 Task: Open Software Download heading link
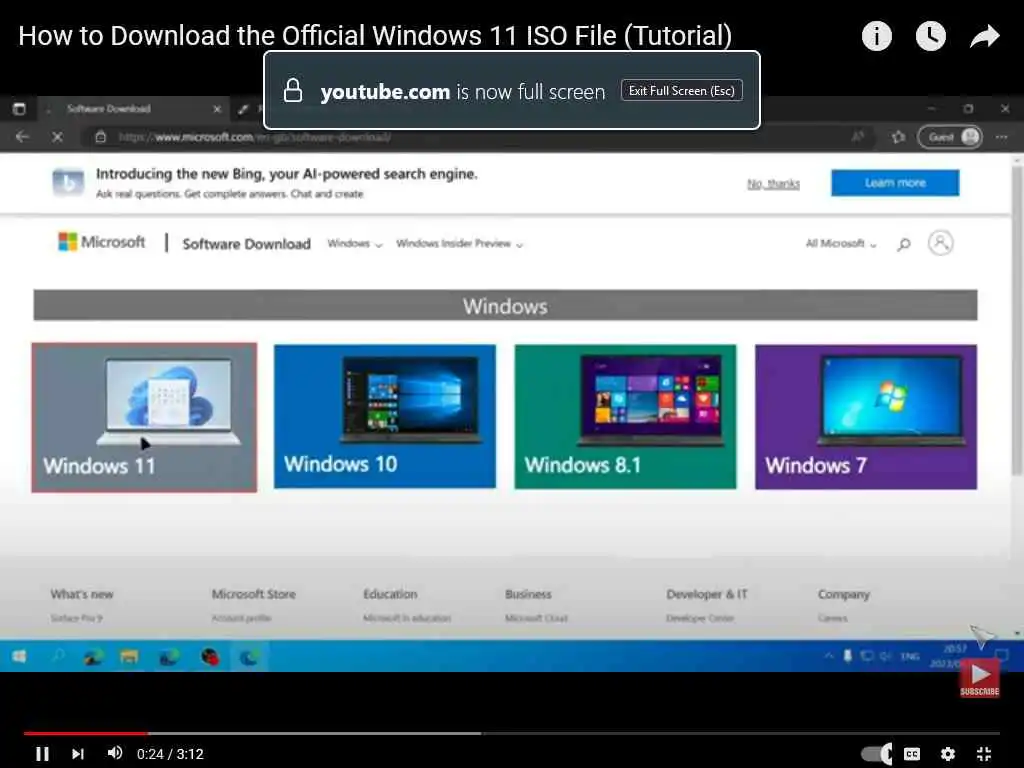(x=246, y=244)
